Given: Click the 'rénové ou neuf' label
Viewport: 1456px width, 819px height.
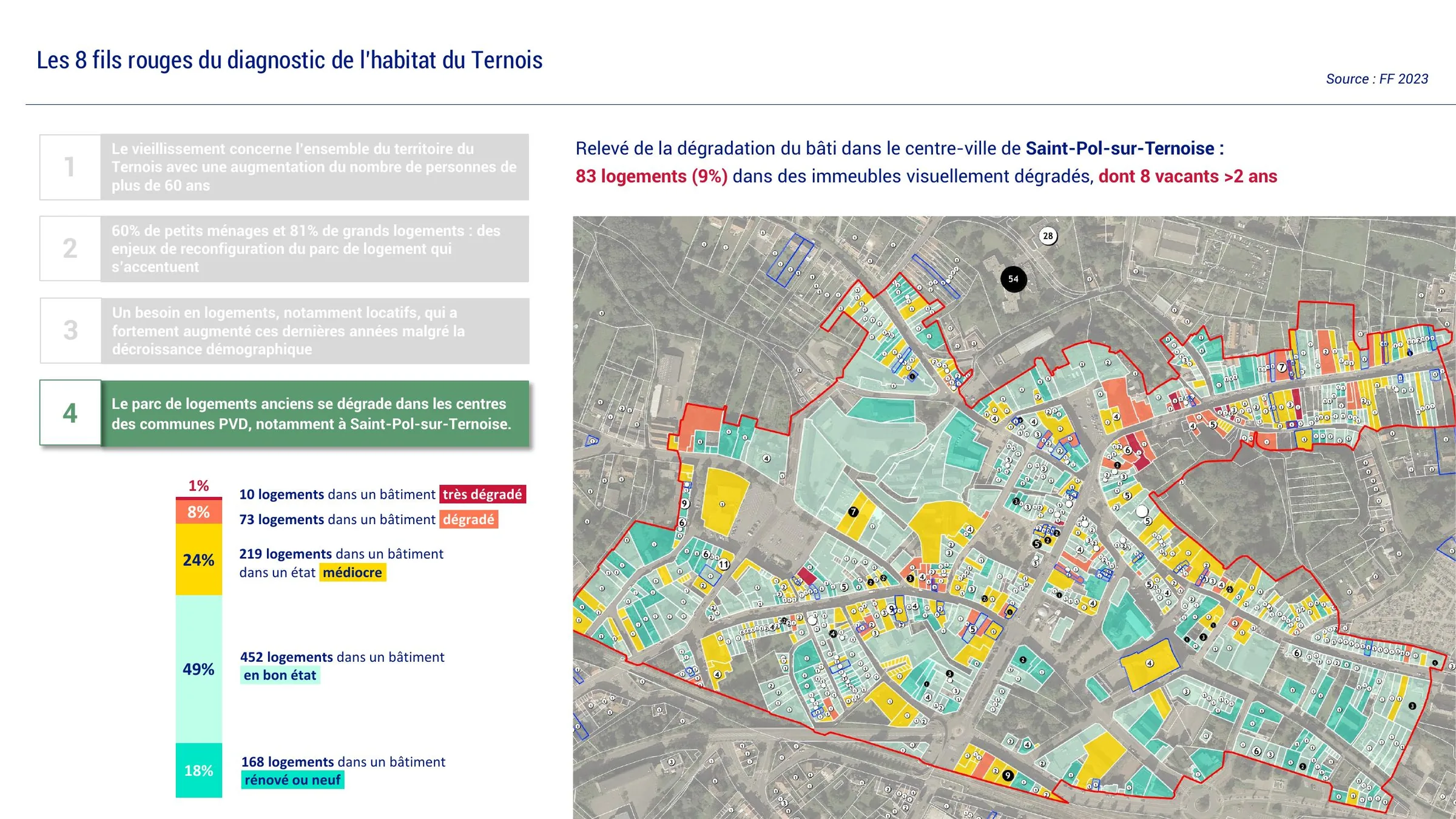Looking at the screenshot, I should 293,780.
